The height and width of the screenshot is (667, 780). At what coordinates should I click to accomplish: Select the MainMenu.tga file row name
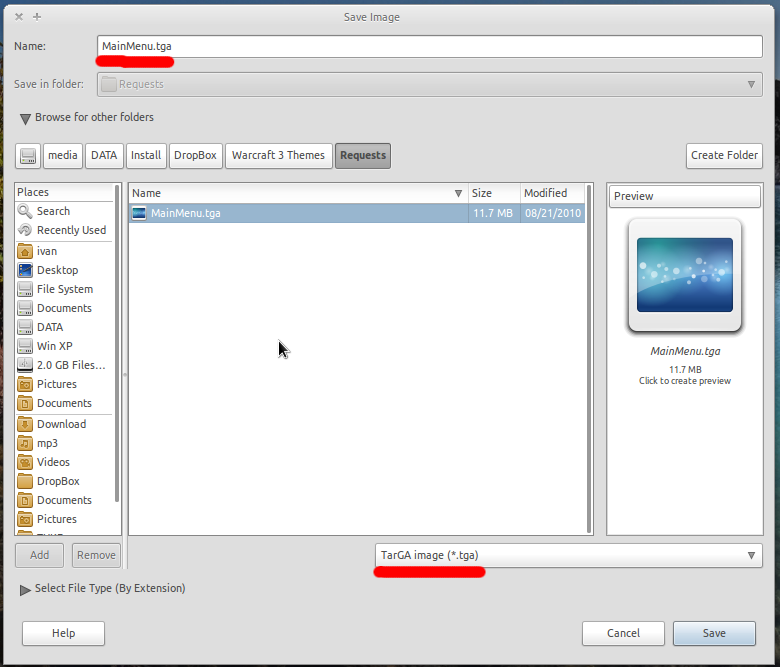186,213
